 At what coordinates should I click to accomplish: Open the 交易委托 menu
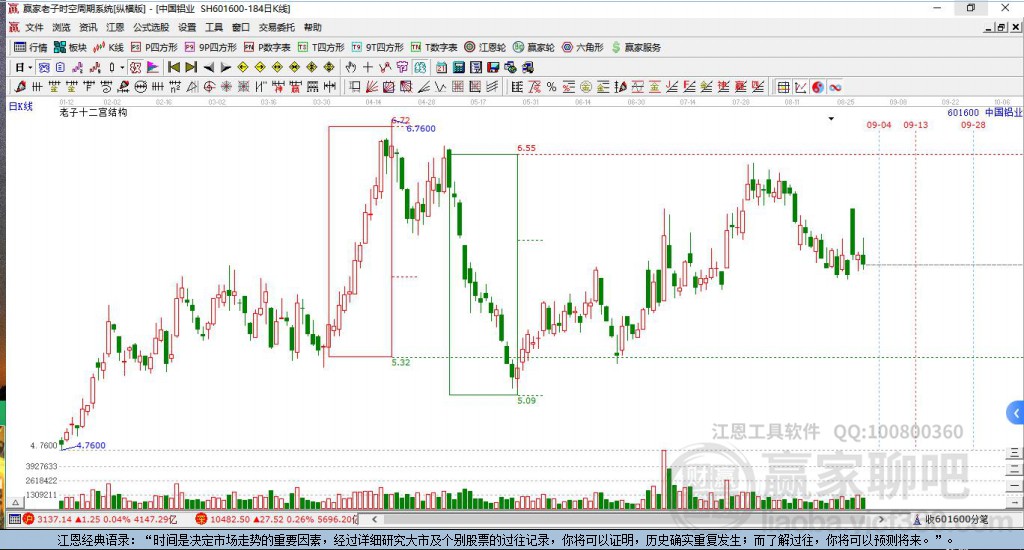coord(276,27)
